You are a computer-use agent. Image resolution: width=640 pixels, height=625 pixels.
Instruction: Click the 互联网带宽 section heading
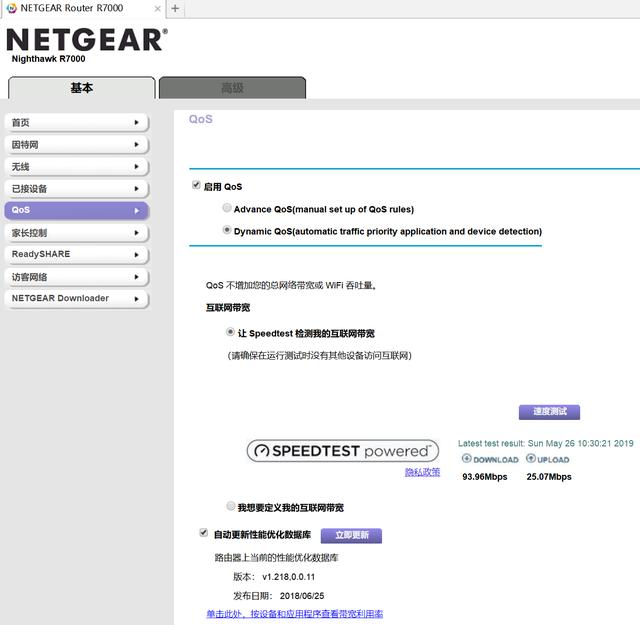point(228,307)
